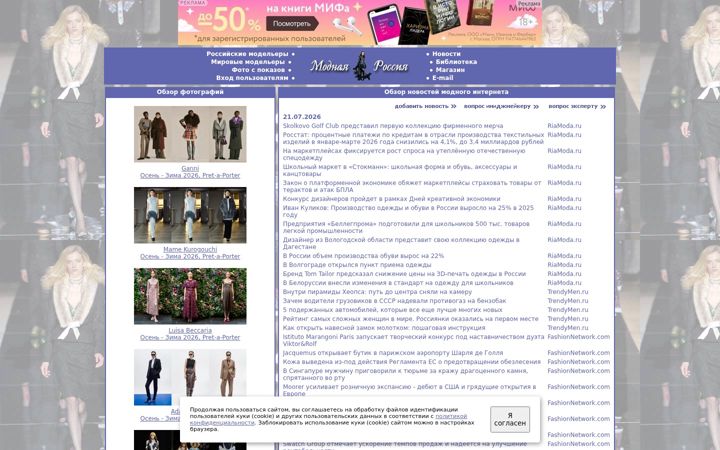This screenshot has height=450, width=720.
Task: Click the Модная Россия site logo
Action: pos(360,66)
